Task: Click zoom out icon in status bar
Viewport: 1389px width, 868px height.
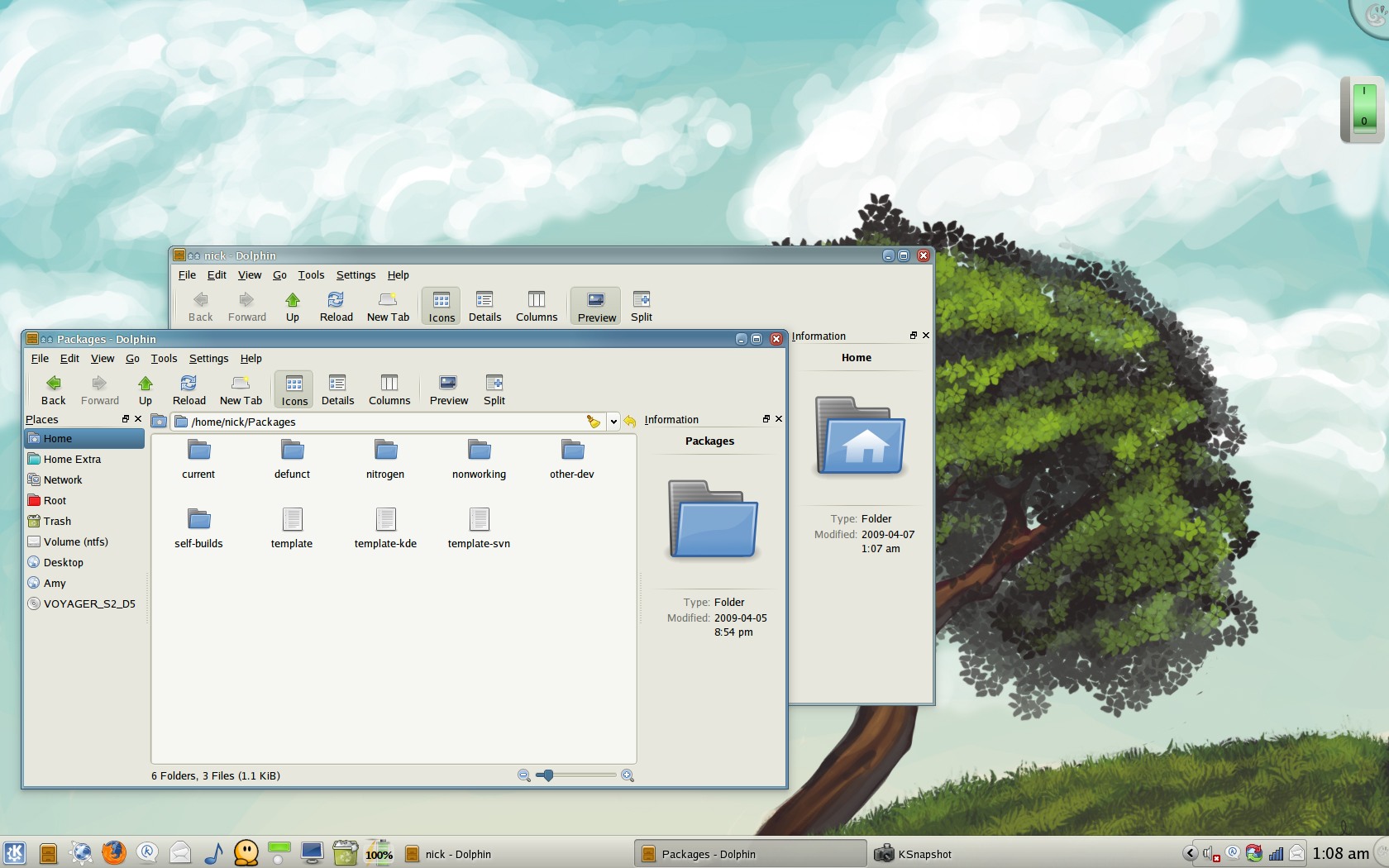Action: tap(524, 775)
